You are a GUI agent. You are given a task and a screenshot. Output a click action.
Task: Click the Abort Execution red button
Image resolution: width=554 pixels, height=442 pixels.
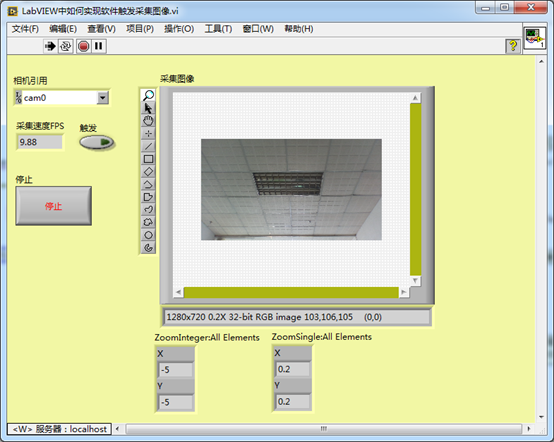pyautogui.click(x=84, y=46)
